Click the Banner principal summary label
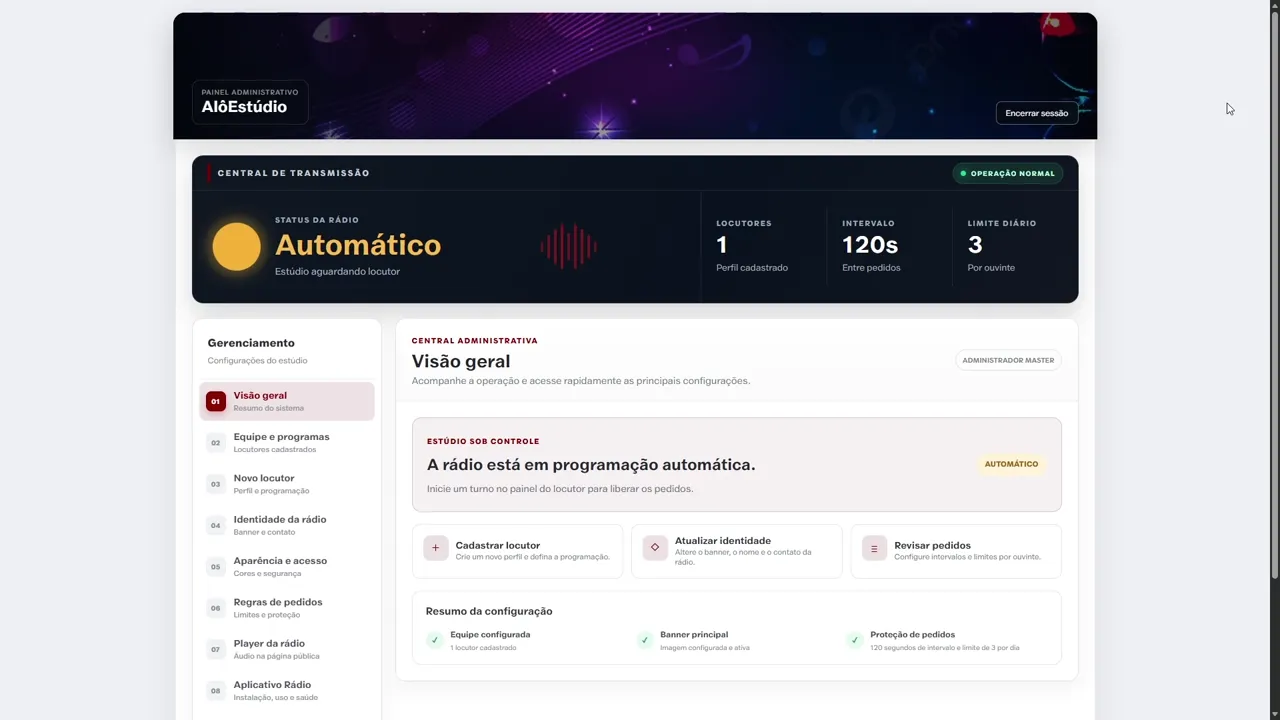Image resolution: width=1280 pixels, height=720 pixels. (694, 635)
